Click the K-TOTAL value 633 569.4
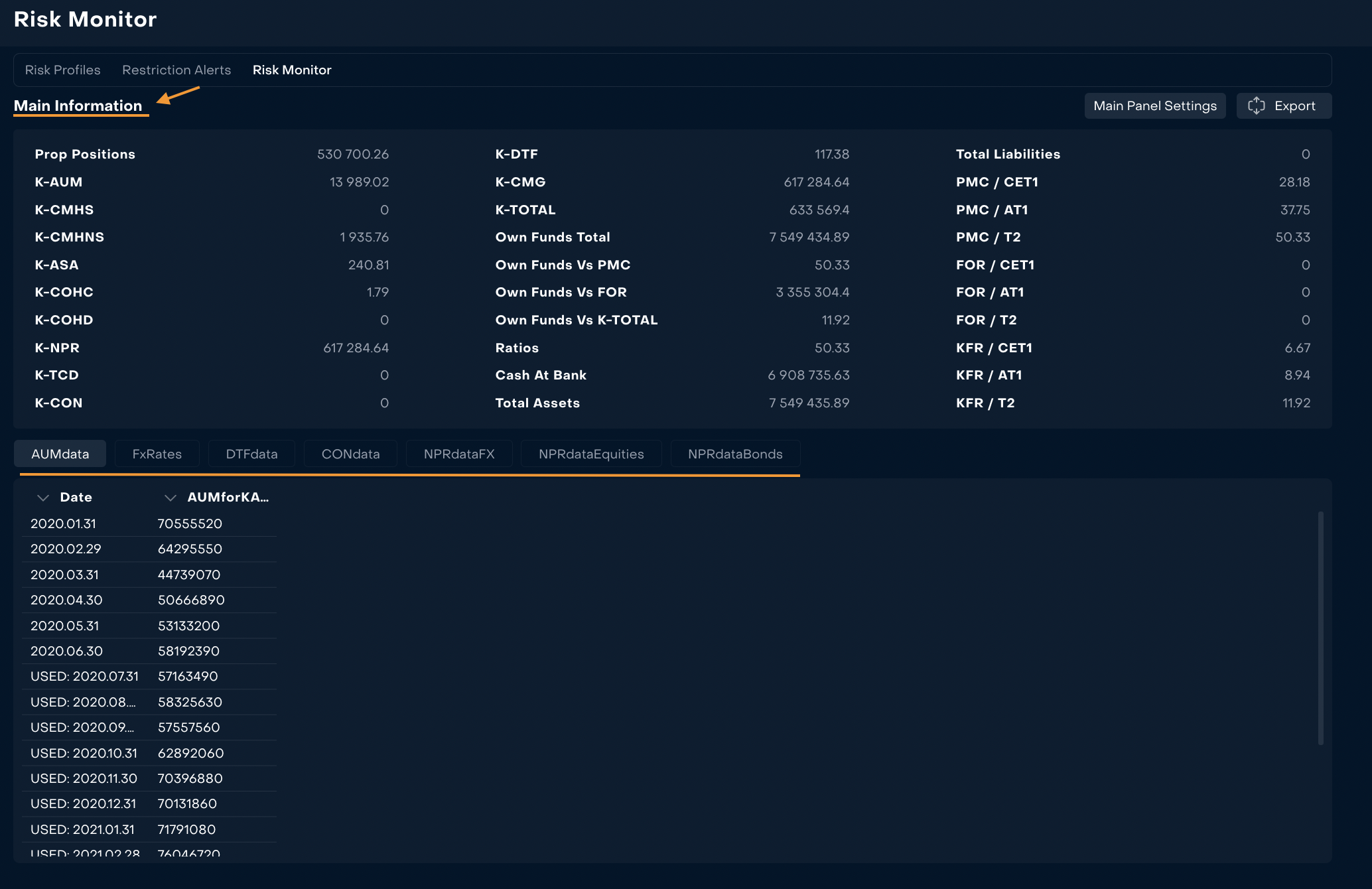 [x=819, y=210]
